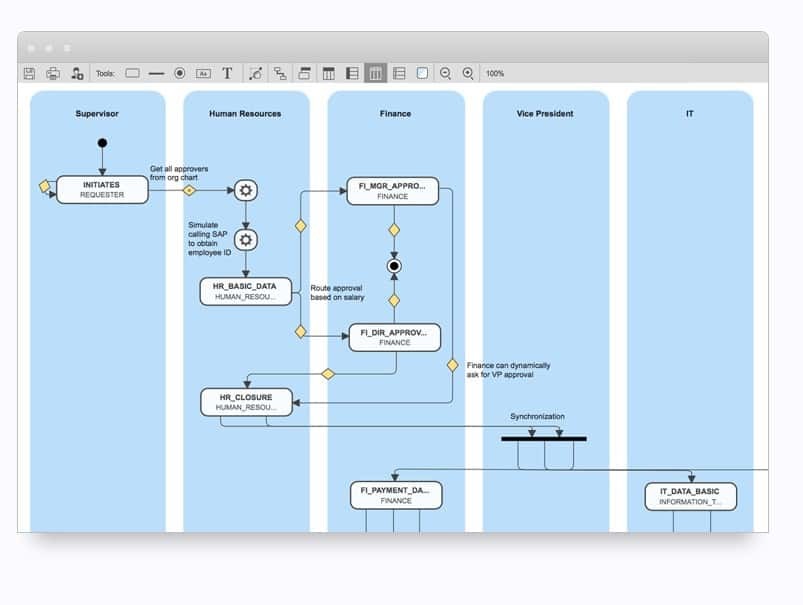
Task: Toggle the horizontal rows layout button
Action: click(399, 73)
